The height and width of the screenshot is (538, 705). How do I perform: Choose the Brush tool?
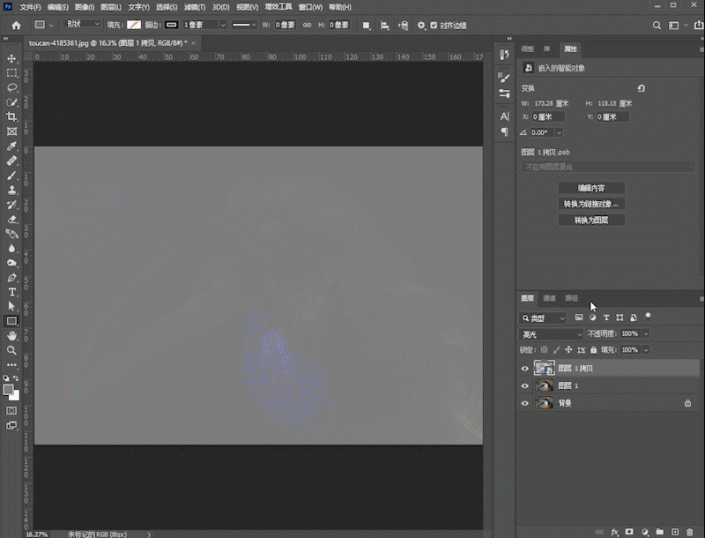(x=12, y=175)
